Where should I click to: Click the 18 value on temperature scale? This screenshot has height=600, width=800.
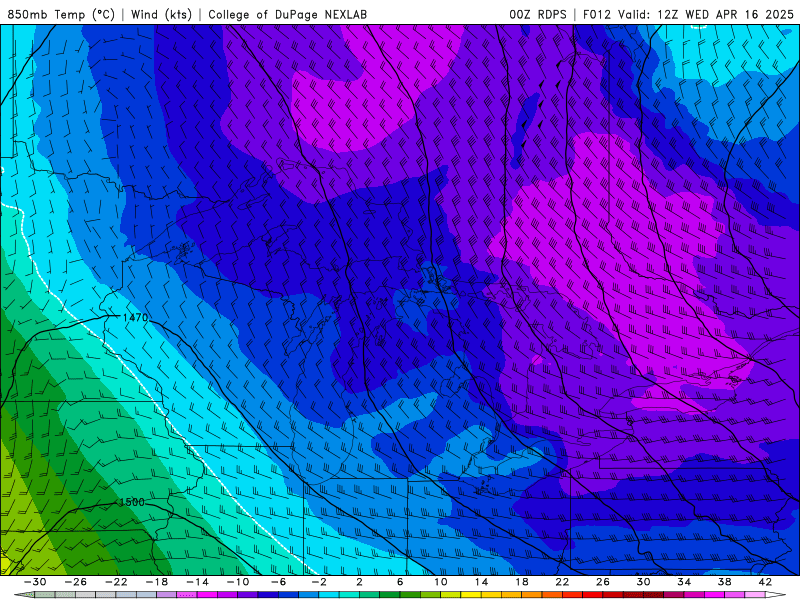521,582
